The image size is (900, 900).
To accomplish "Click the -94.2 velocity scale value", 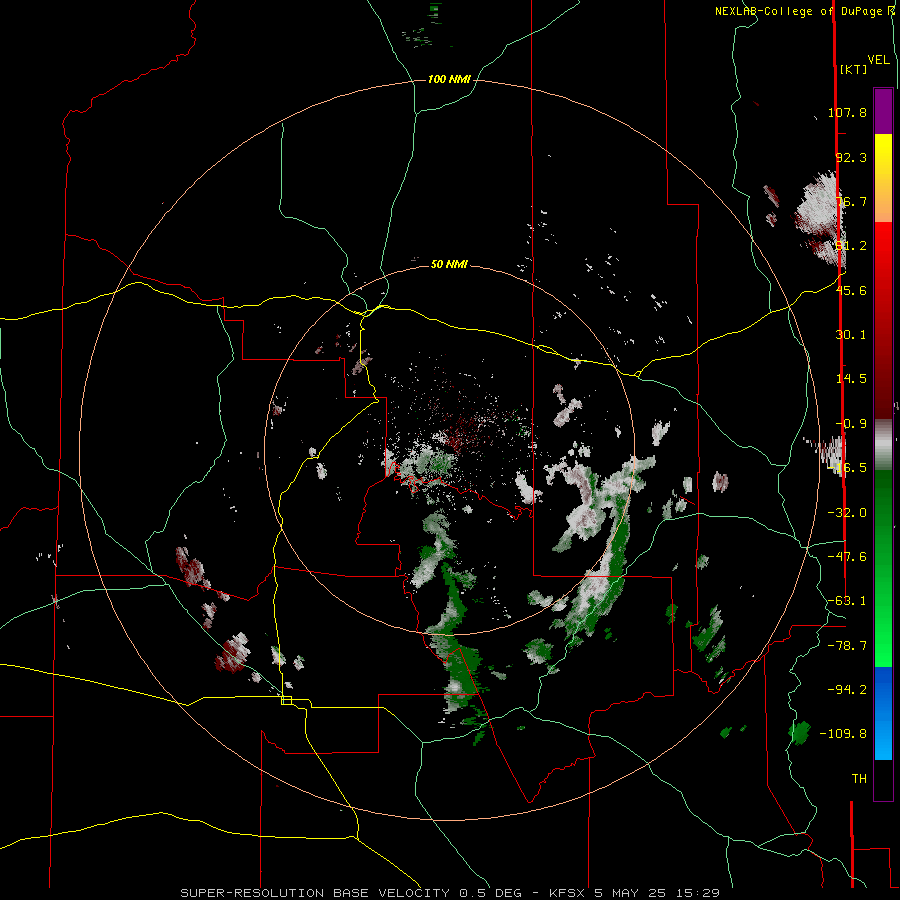I will tap(847, 689).
